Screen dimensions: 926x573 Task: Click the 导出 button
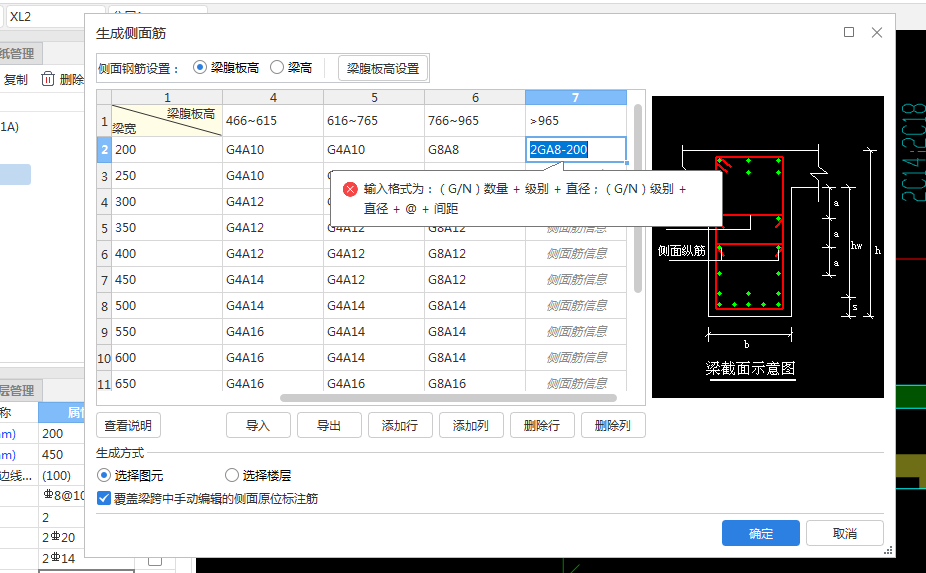pos(329,425)
